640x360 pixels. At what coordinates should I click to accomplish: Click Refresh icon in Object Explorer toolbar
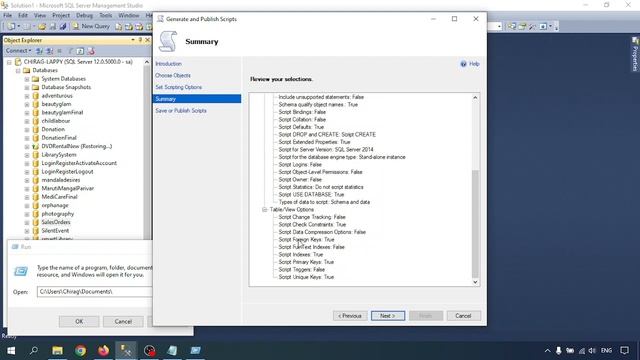(80, 51)
